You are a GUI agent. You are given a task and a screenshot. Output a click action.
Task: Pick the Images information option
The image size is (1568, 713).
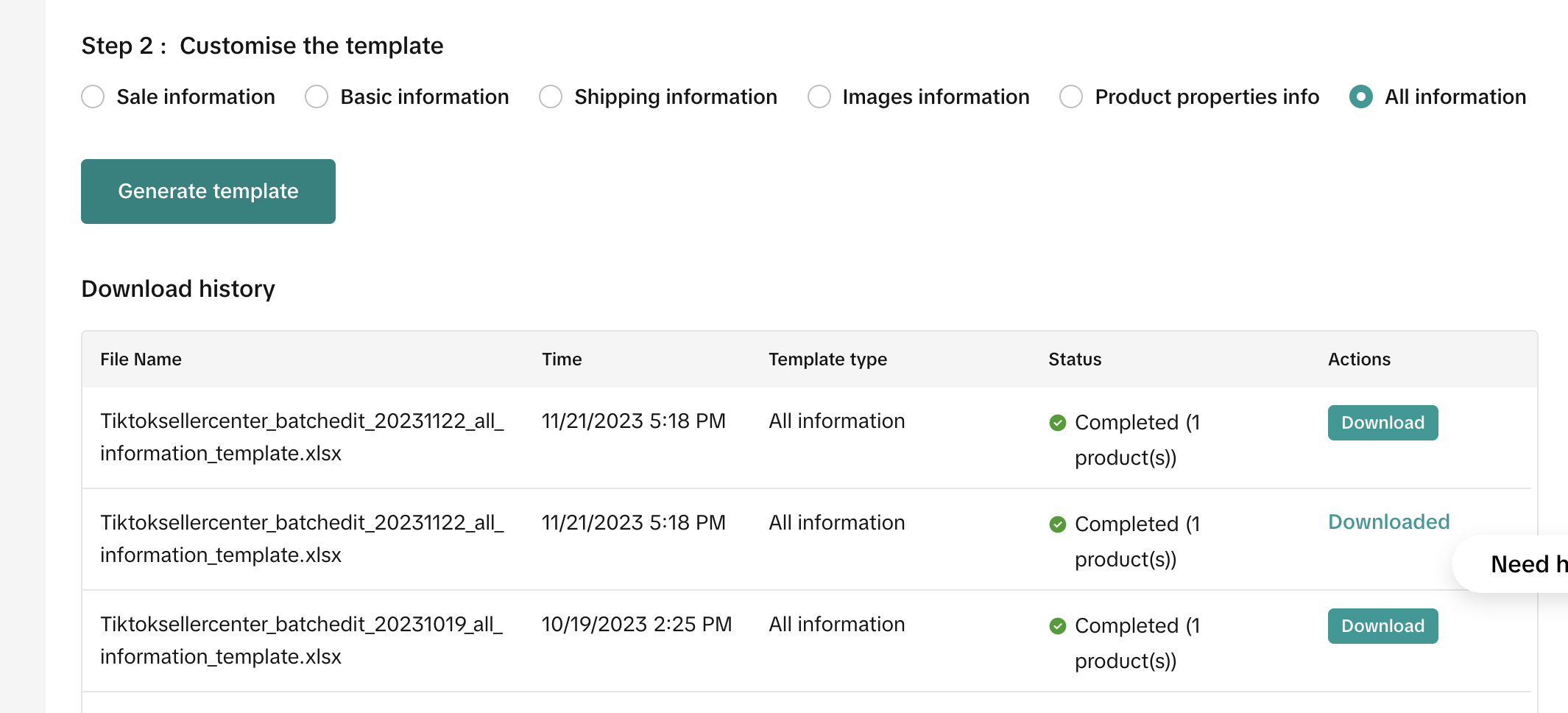[x=819, y=96]
